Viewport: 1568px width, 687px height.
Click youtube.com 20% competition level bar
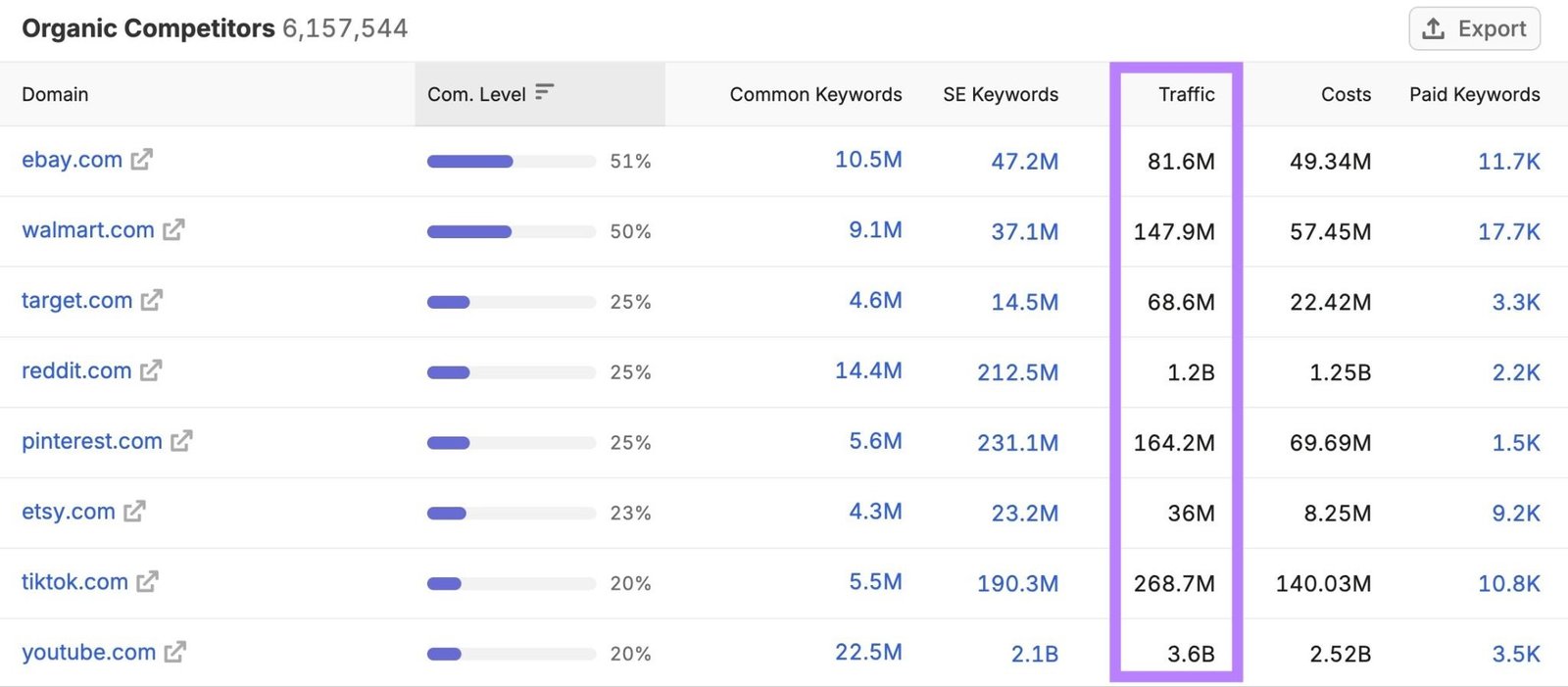pyautogui.click(x=512, y=654)
